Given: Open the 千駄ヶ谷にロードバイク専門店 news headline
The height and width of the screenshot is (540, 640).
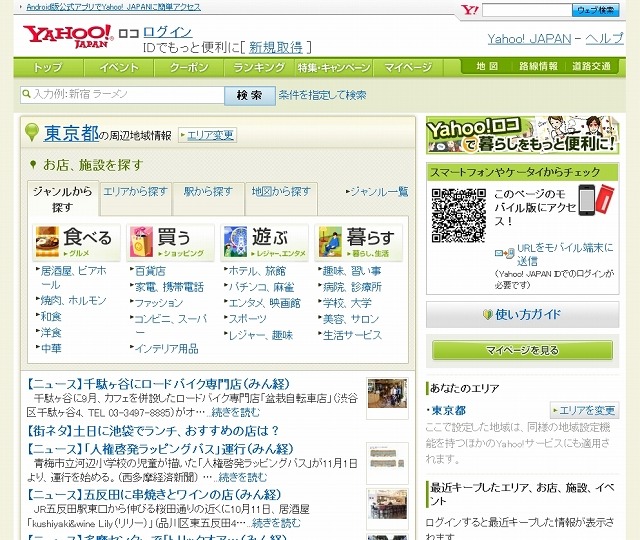Looking at the screenshot, I should (x=158, y=384).
